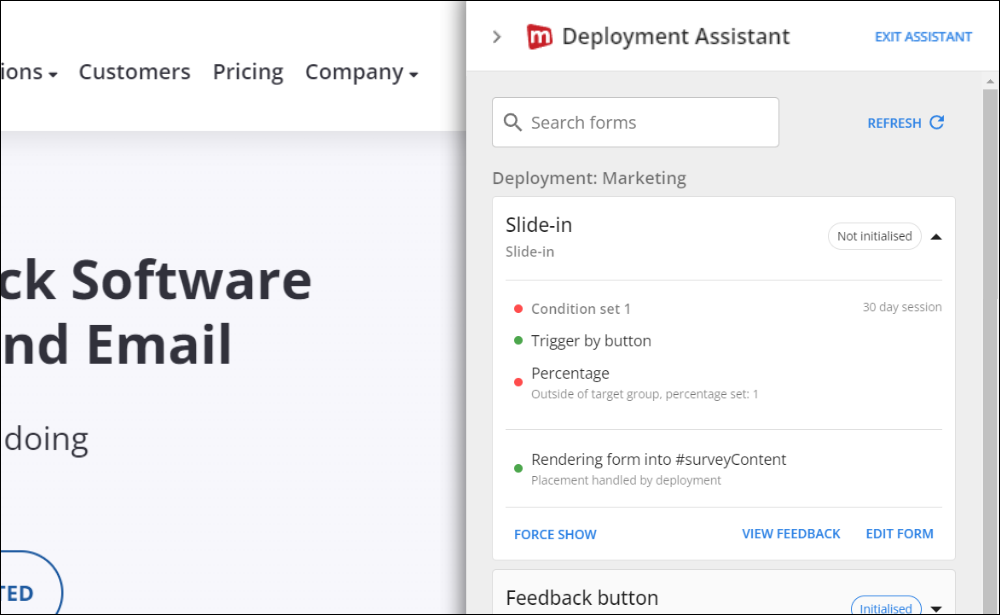This screenshot has height=615, width=1000.
Task: Click EXIT ASSISTANT at top right
Action: 923,36
